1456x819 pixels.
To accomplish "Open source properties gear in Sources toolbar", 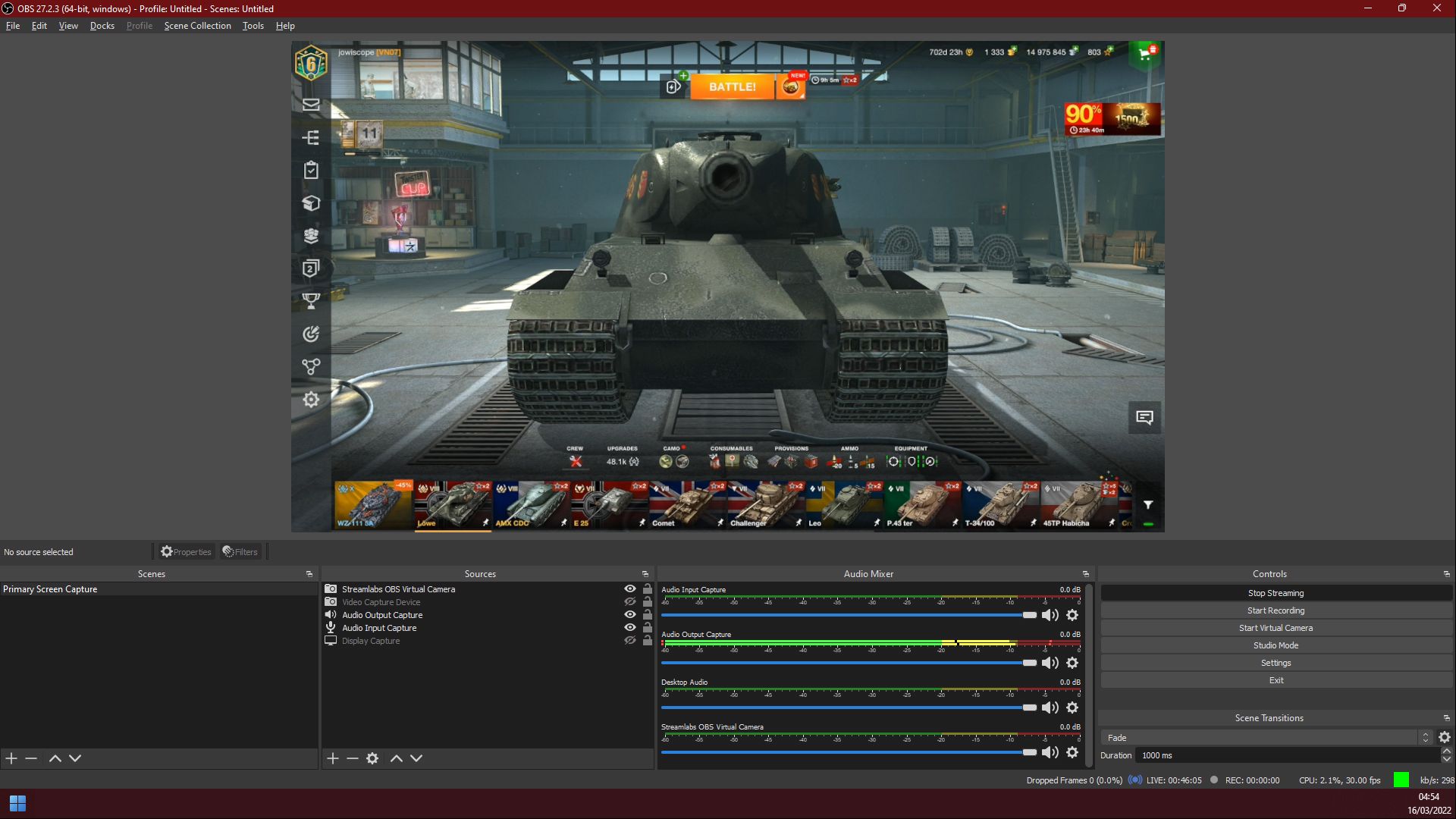I will tap(372, 758).
